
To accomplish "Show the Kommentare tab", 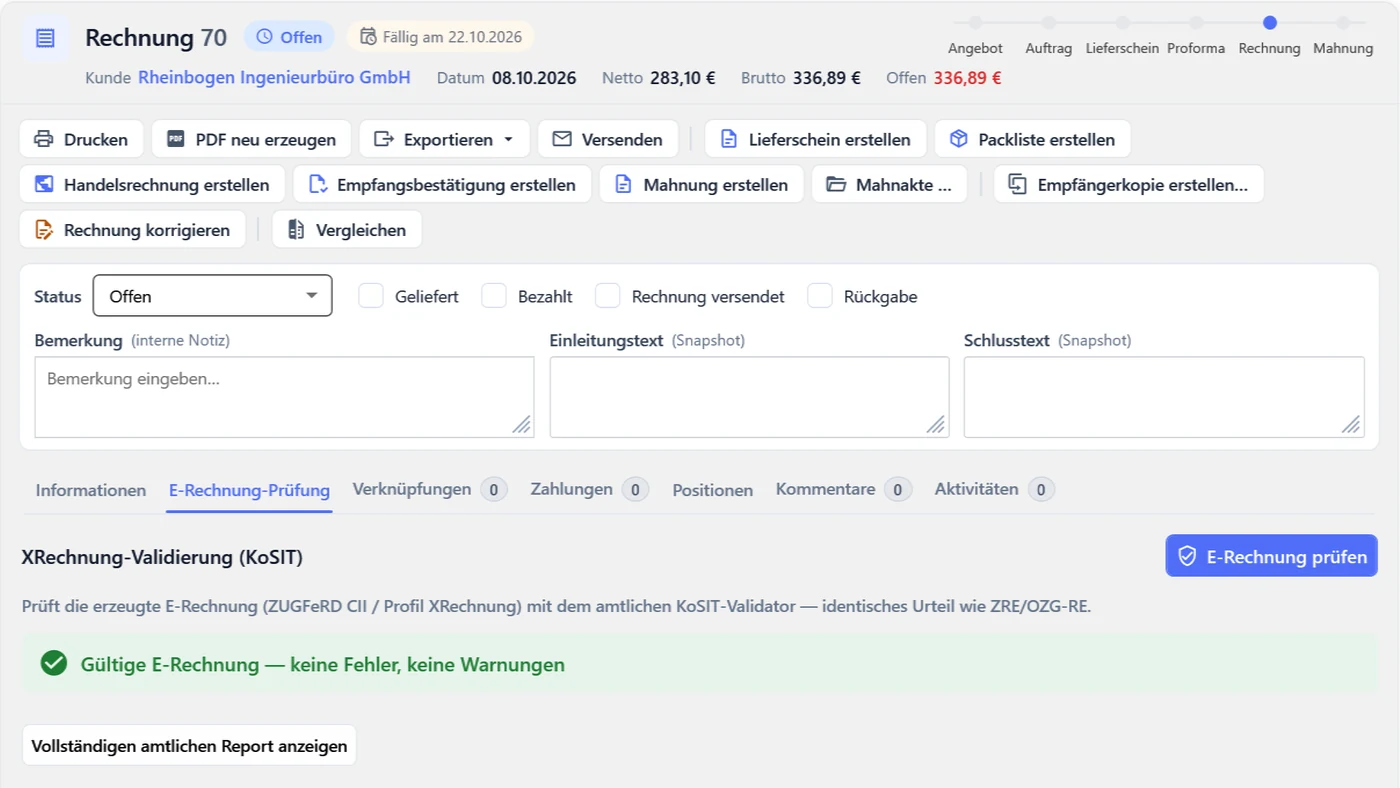I will pyautogui.click(x=844, y=489).
